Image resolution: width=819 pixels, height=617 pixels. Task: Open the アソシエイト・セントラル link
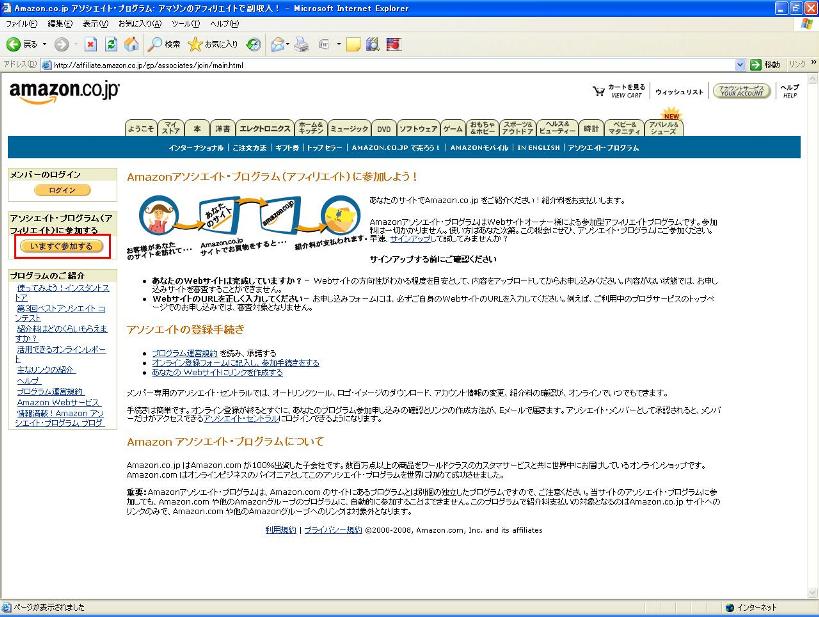[x=241, y=418]
